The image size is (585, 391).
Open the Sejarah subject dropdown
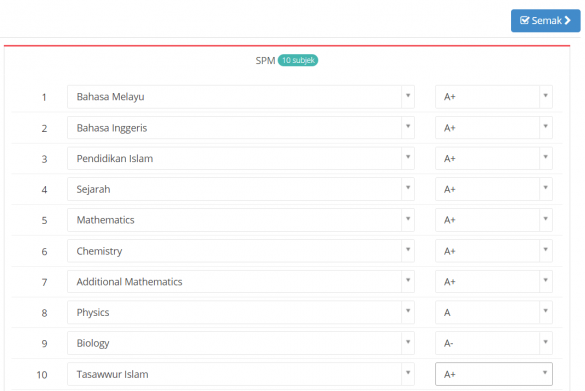[241, 189]
